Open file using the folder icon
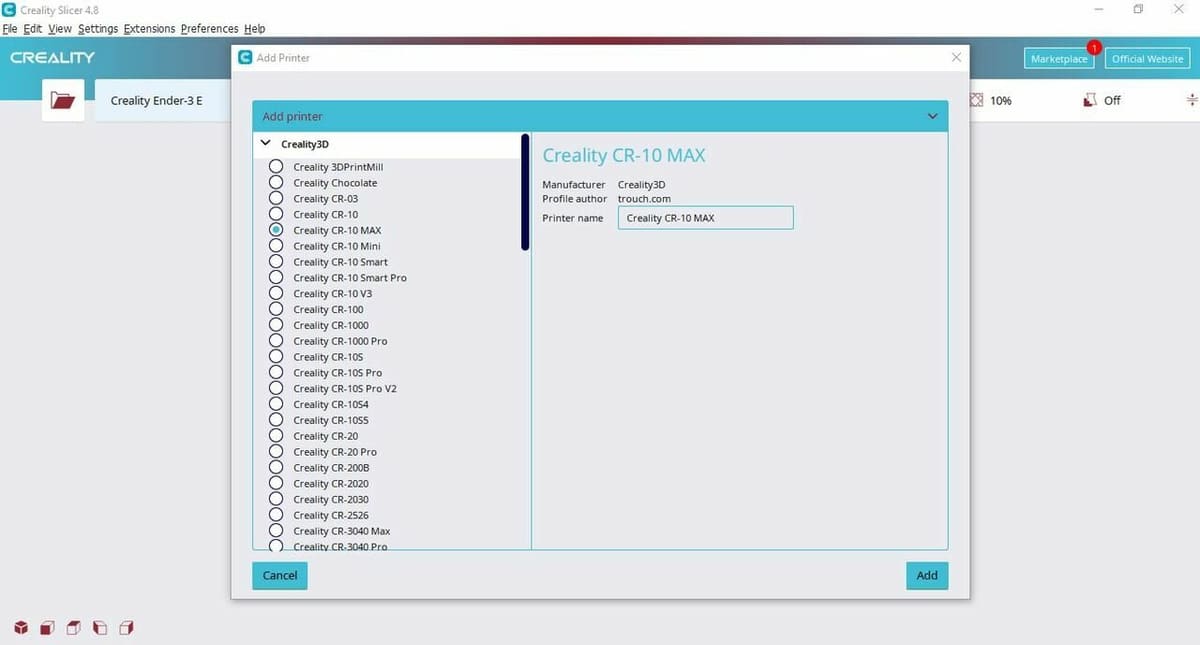This screenshot has width=1200, height=645. coord(63,100)
